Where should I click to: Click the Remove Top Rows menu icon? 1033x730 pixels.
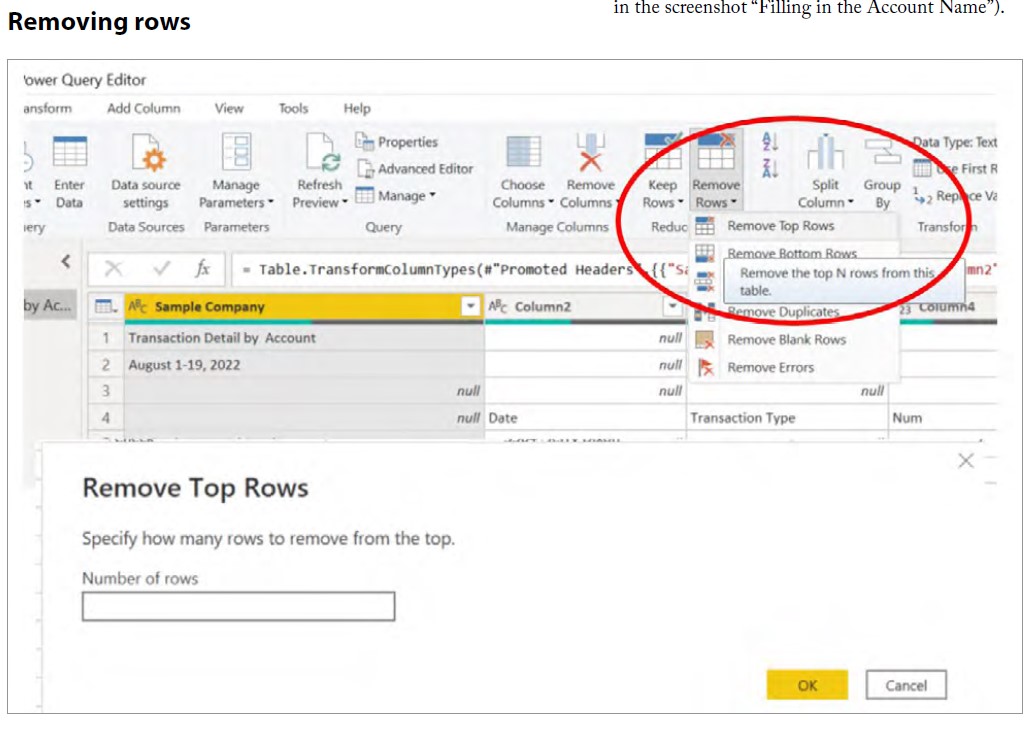(x=705, y=226)
